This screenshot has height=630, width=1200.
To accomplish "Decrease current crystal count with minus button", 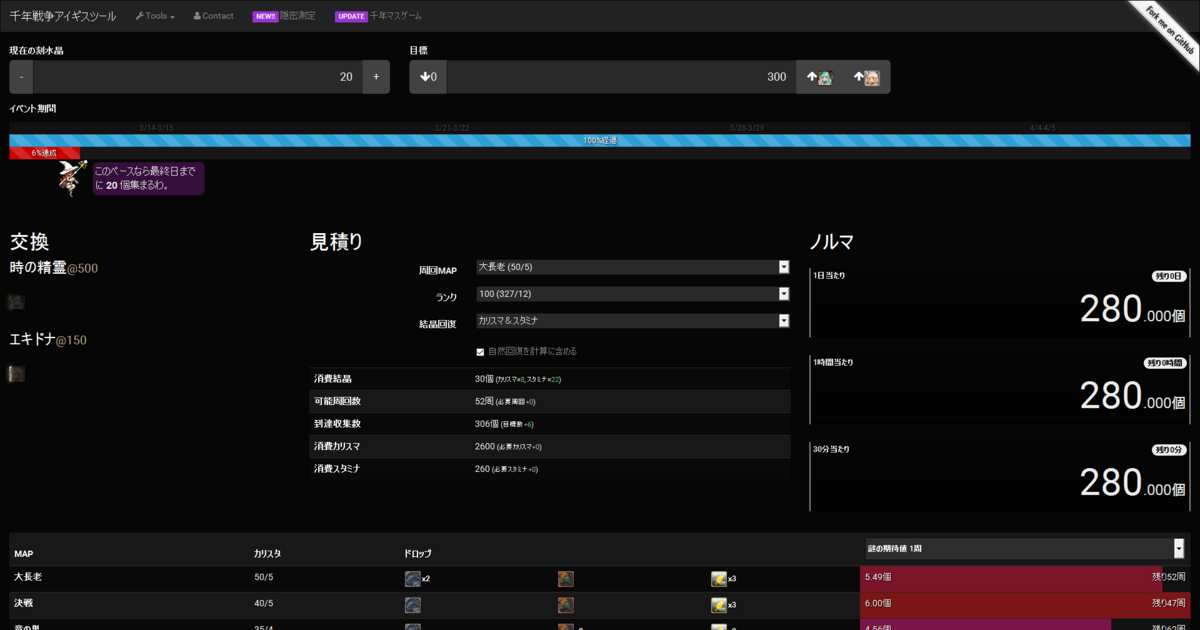I will 21,77.
